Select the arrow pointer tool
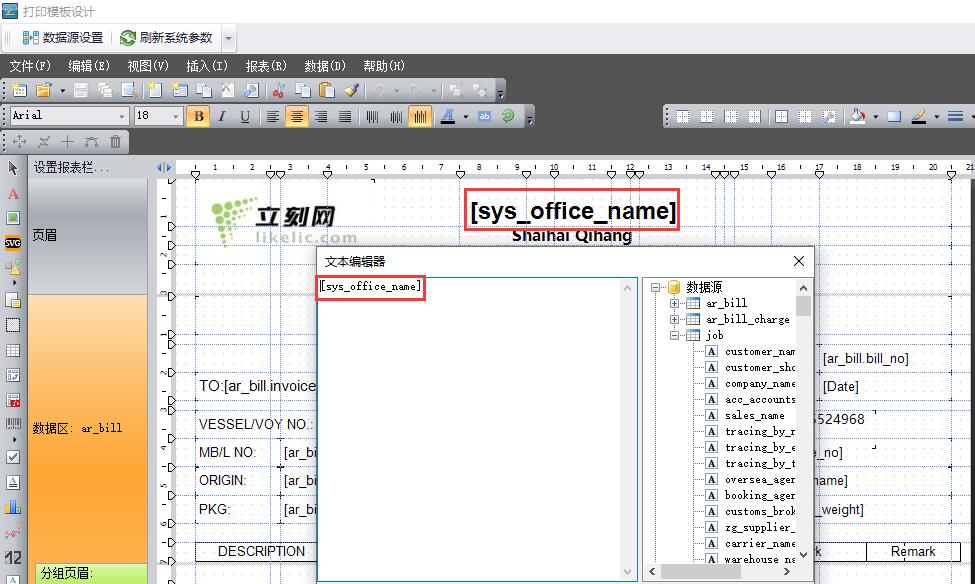 pos(13,168)
